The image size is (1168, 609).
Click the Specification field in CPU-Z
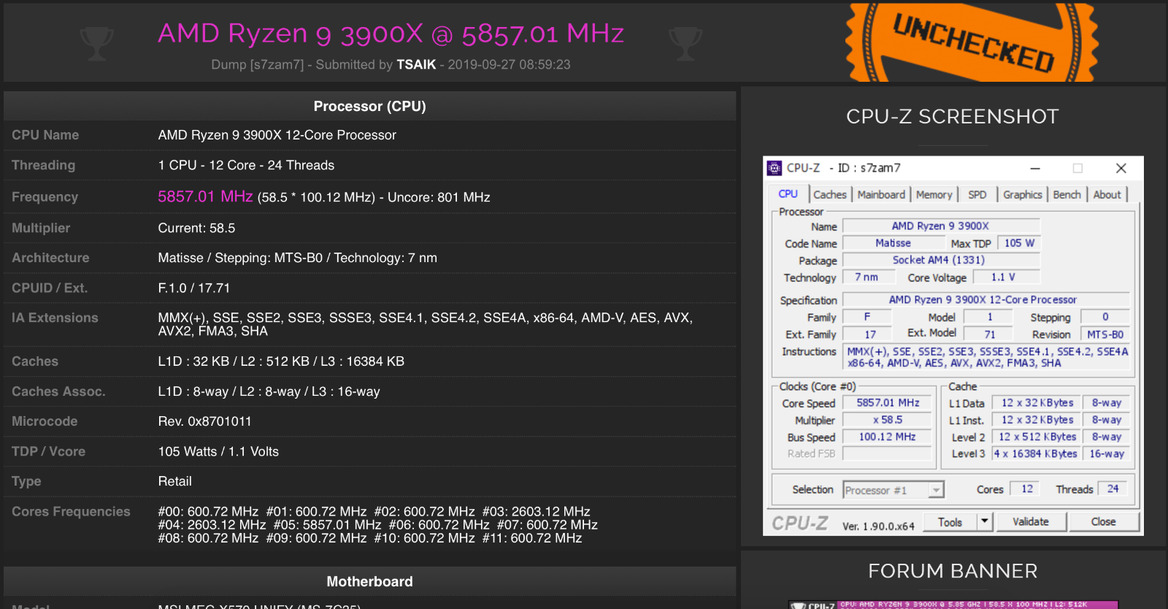986,300
